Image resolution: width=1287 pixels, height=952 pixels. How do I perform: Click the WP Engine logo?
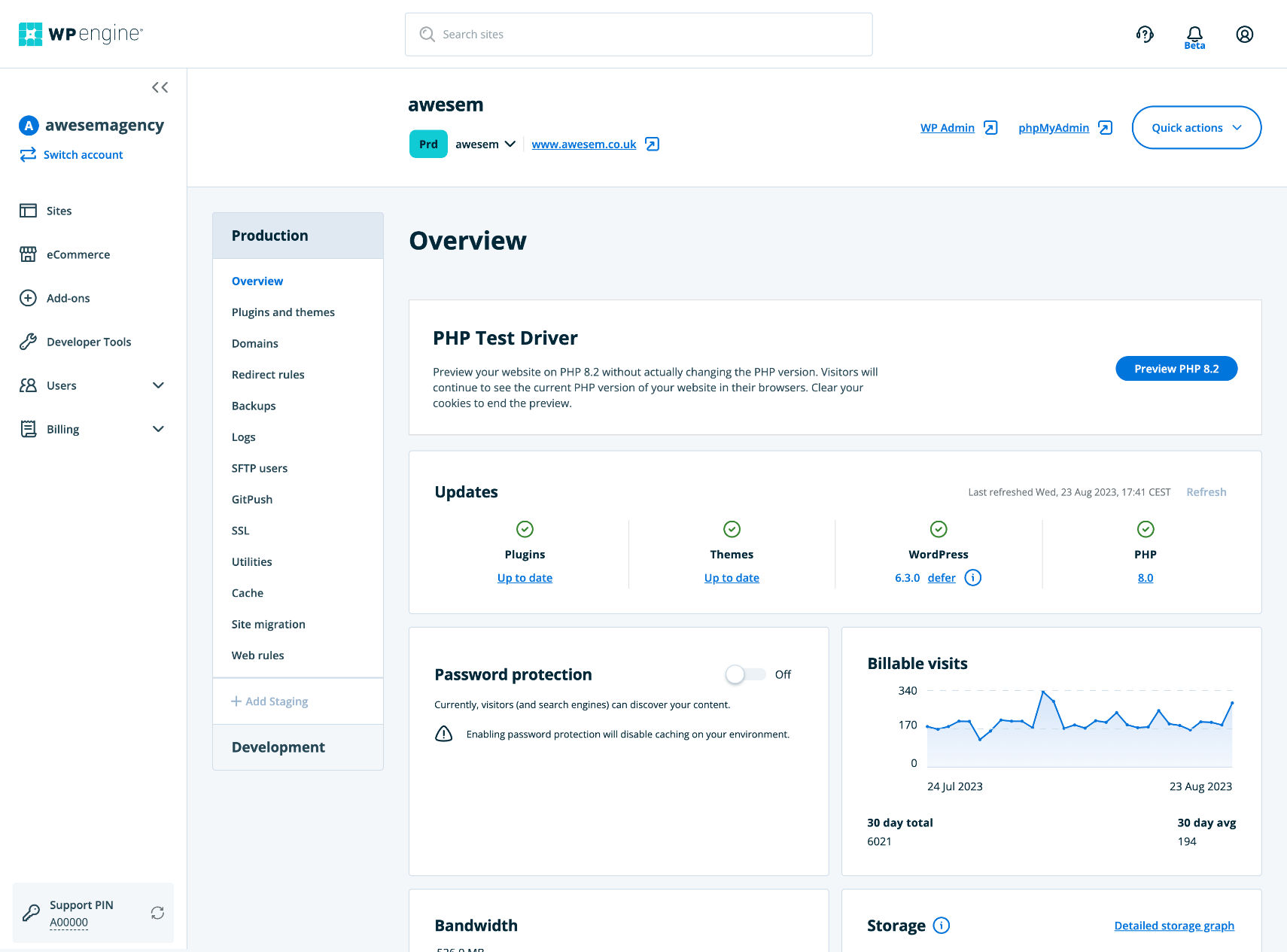click(81, 34)
